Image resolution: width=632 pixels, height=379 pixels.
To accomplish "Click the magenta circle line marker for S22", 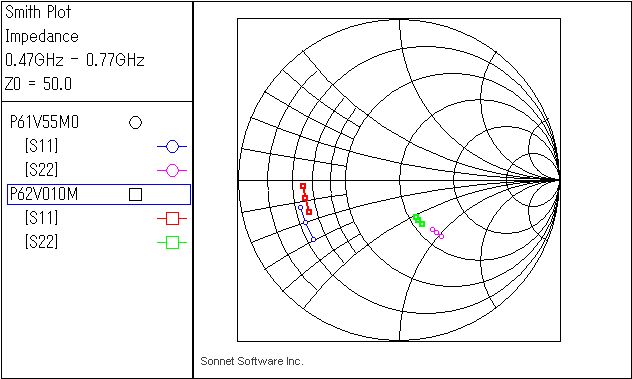I will click(172, 171).
